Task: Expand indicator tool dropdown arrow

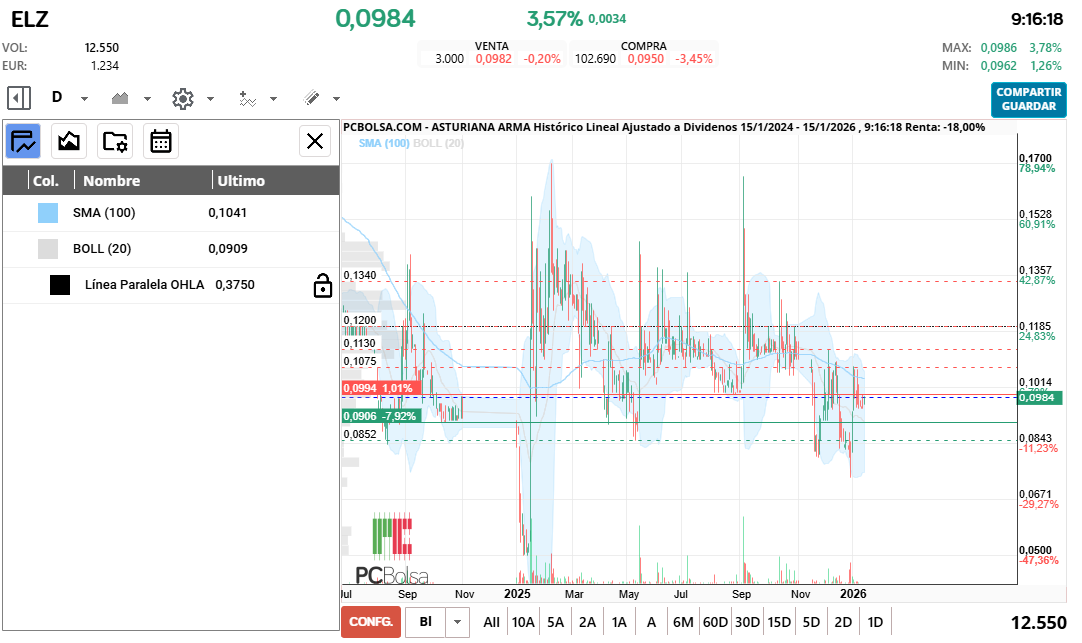Action: (273, 99)
